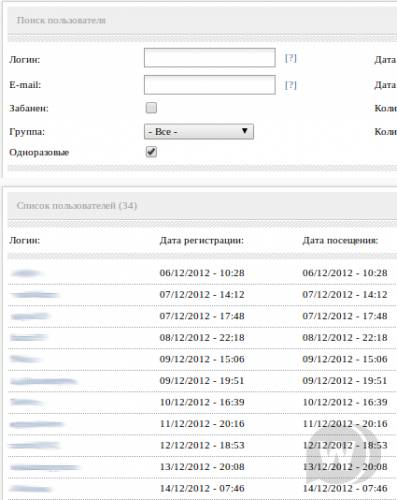Sort by the Дата посещения column header

coord(340,240)
